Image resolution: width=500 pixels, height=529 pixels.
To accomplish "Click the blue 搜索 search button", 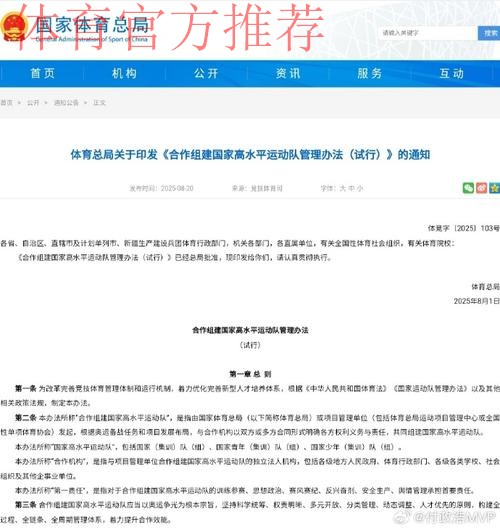I will tap(489, 33).
